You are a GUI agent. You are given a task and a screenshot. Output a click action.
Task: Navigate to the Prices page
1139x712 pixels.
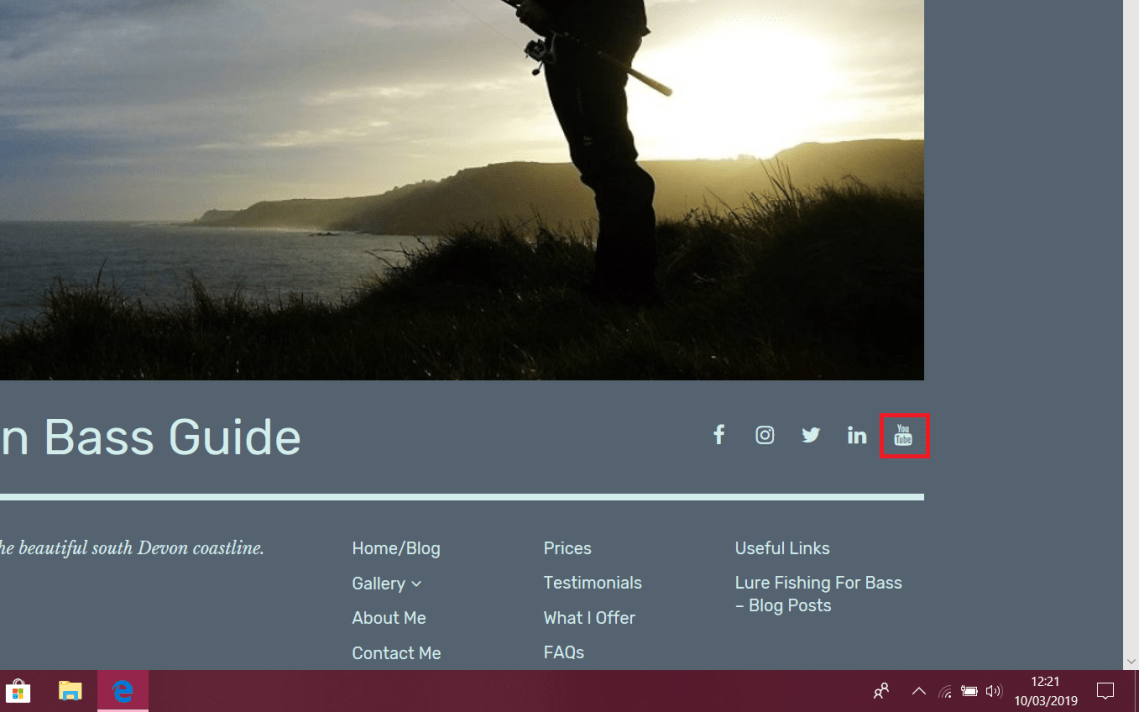coord(567,548)
